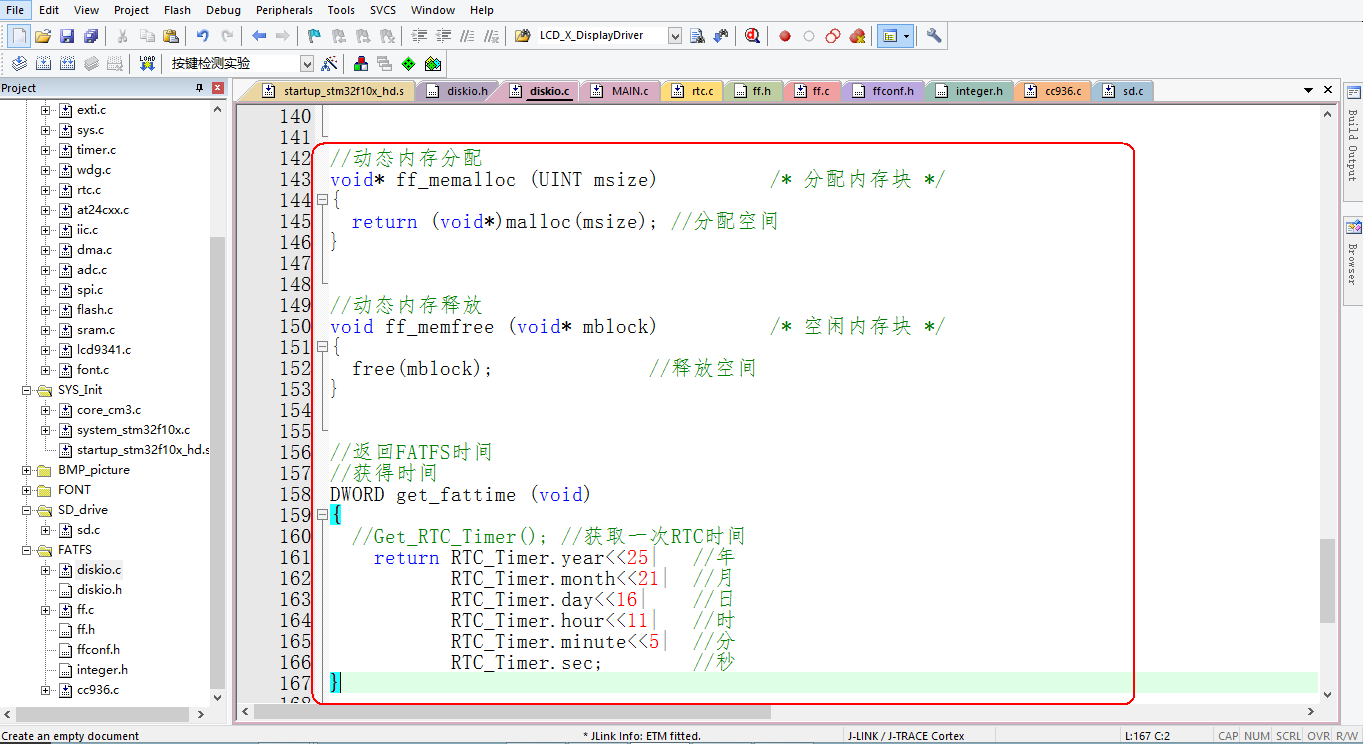Open Options for Target via the wand icon
Image resolution: width=1363 pixels, height=744 pixels.
[x=330, y=62]
